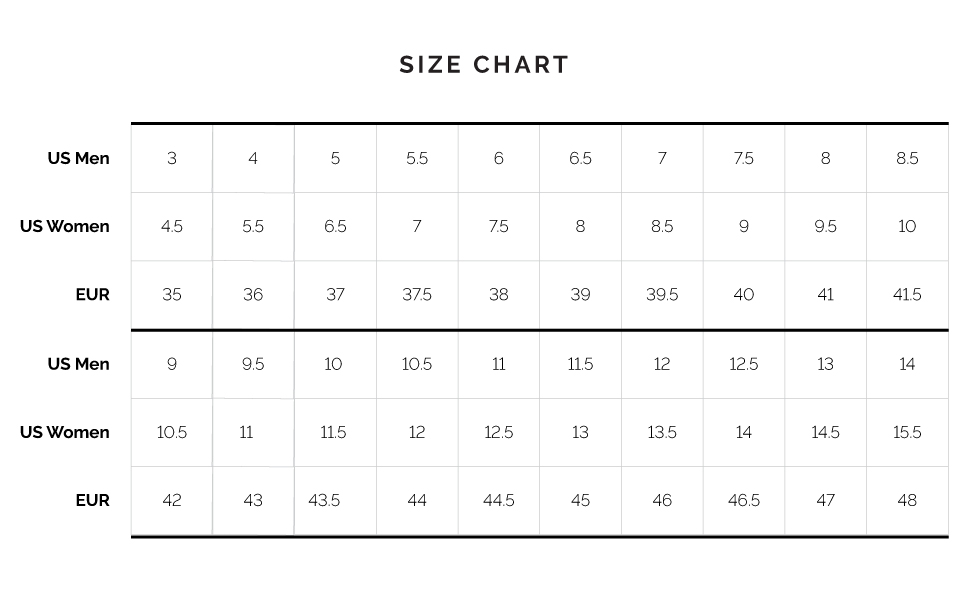Click the US Men 5.5 cell
The image size is (970, 600).
tap(417, 159)
